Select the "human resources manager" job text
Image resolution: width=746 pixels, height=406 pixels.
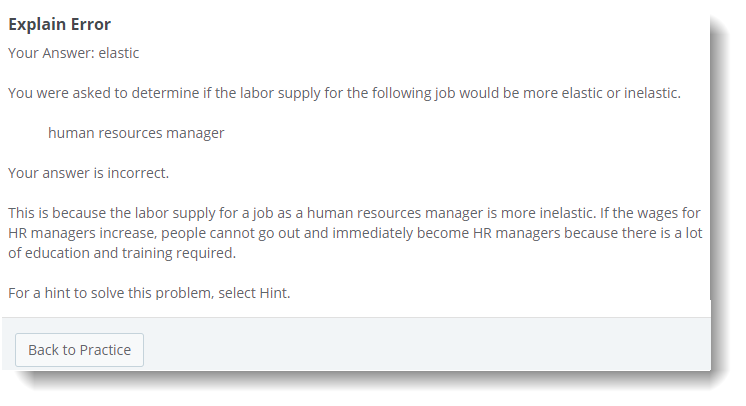136,133
